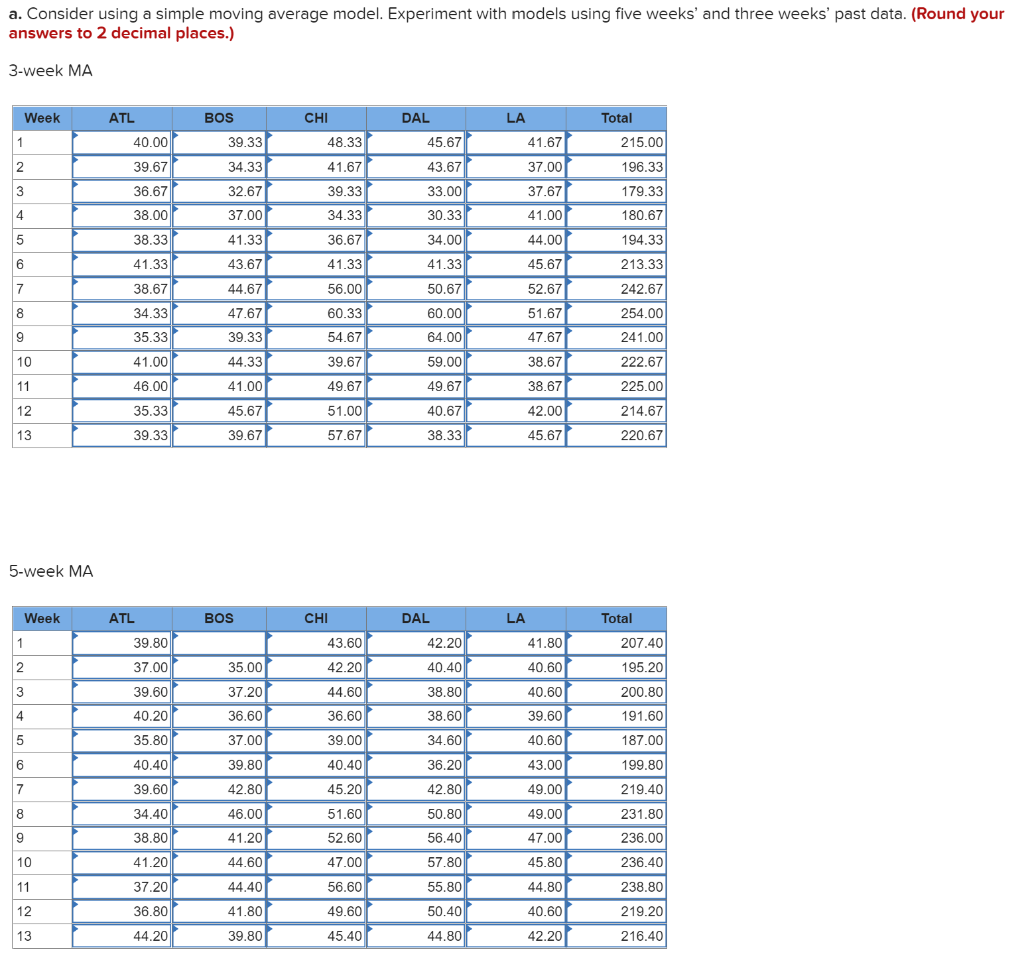The width and height of the screenshot is (1024, 960).
Task: Click 3-week MA ATL week 4 cell 38.00
Action: [x=122, y=216]
